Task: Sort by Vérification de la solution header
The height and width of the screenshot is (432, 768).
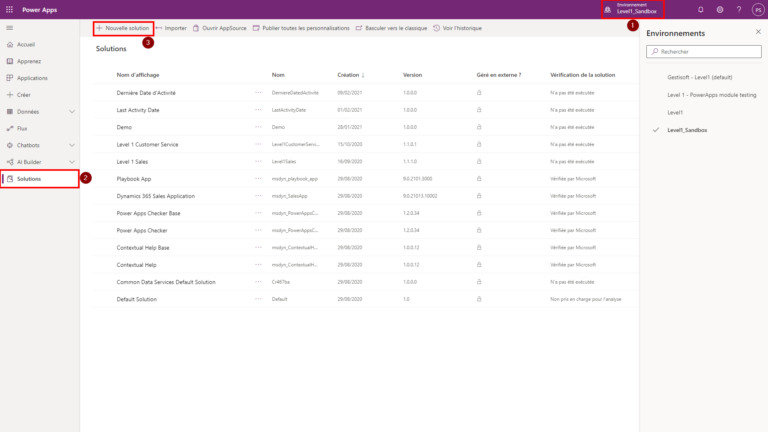Action: [582, 75]
